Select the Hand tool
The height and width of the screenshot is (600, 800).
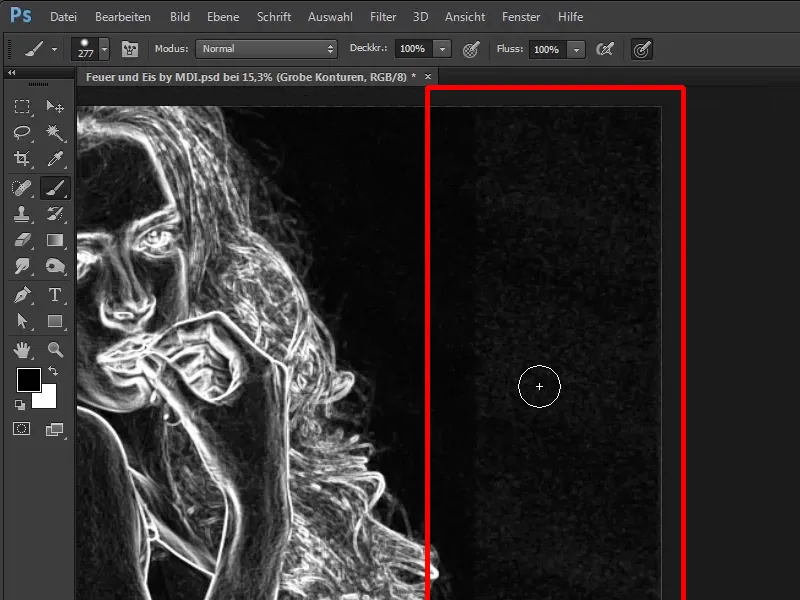tap(21, 350)
